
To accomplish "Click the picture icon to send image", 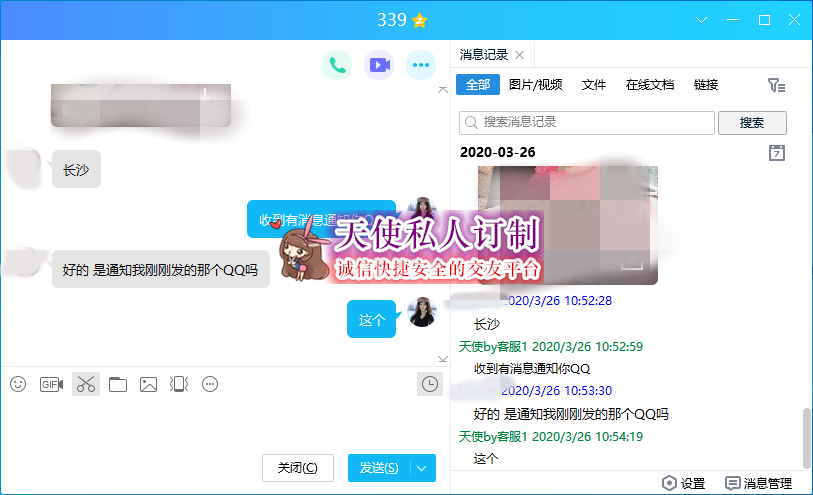I will click(149, 384).
